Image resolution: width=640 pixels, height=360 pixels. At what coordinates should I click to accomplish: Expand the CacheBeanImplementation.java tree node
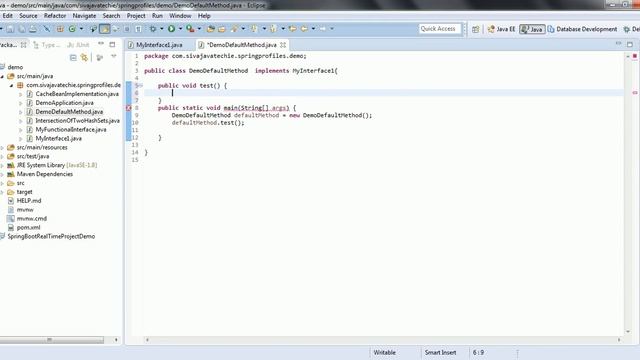point(20,94)
